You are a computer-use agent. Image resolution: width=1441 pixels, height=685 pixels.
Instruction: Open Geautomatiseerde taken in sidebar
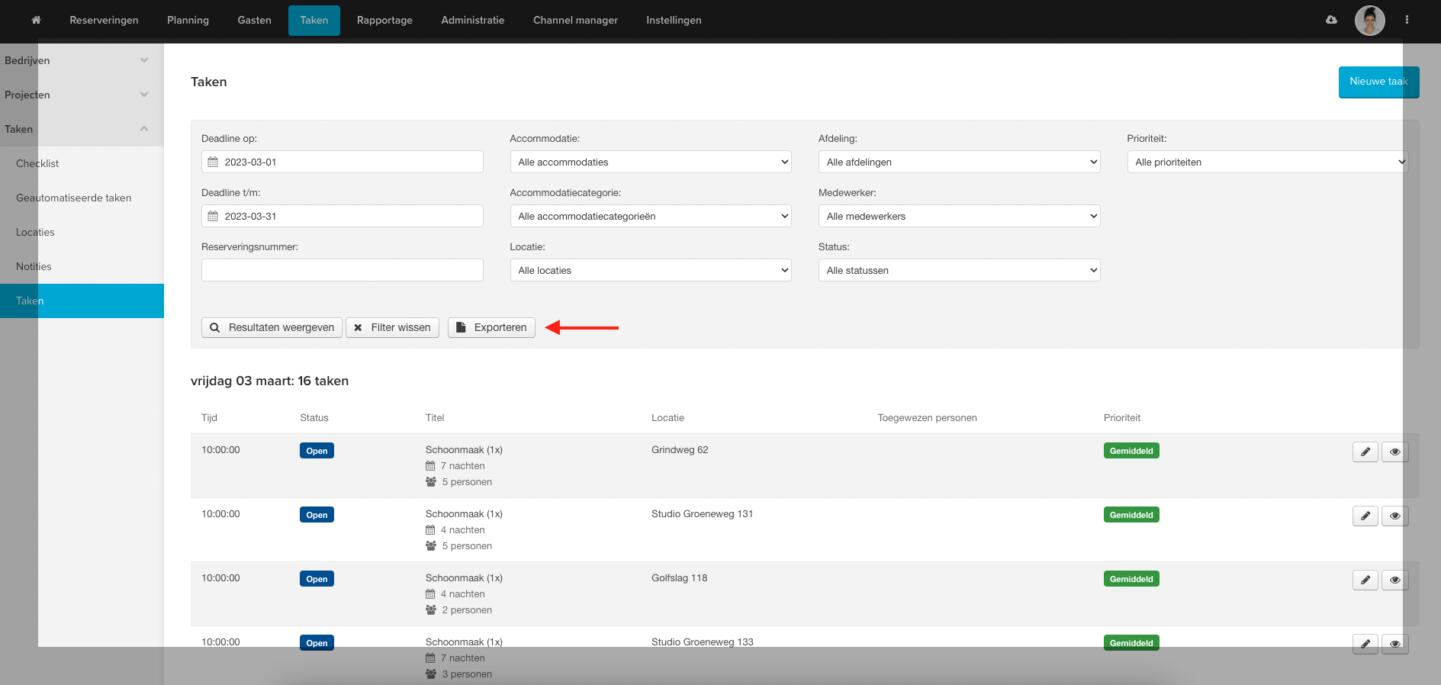click(x=74, y=198)
